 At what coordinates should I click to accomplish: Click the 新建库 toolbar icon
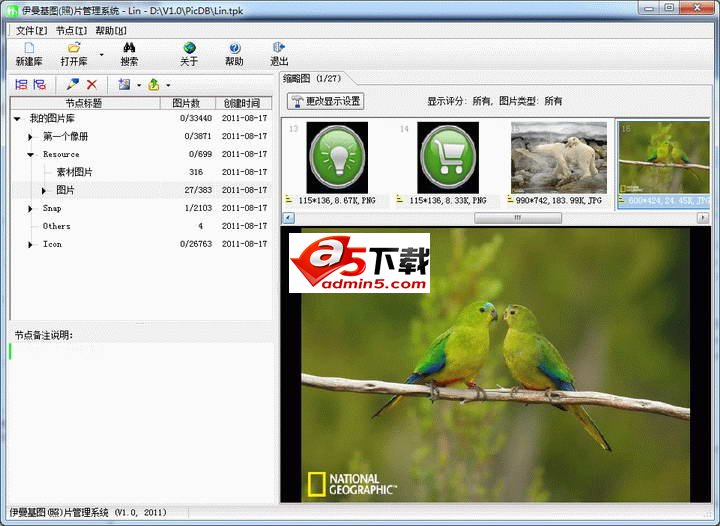[x=29, y=48]
